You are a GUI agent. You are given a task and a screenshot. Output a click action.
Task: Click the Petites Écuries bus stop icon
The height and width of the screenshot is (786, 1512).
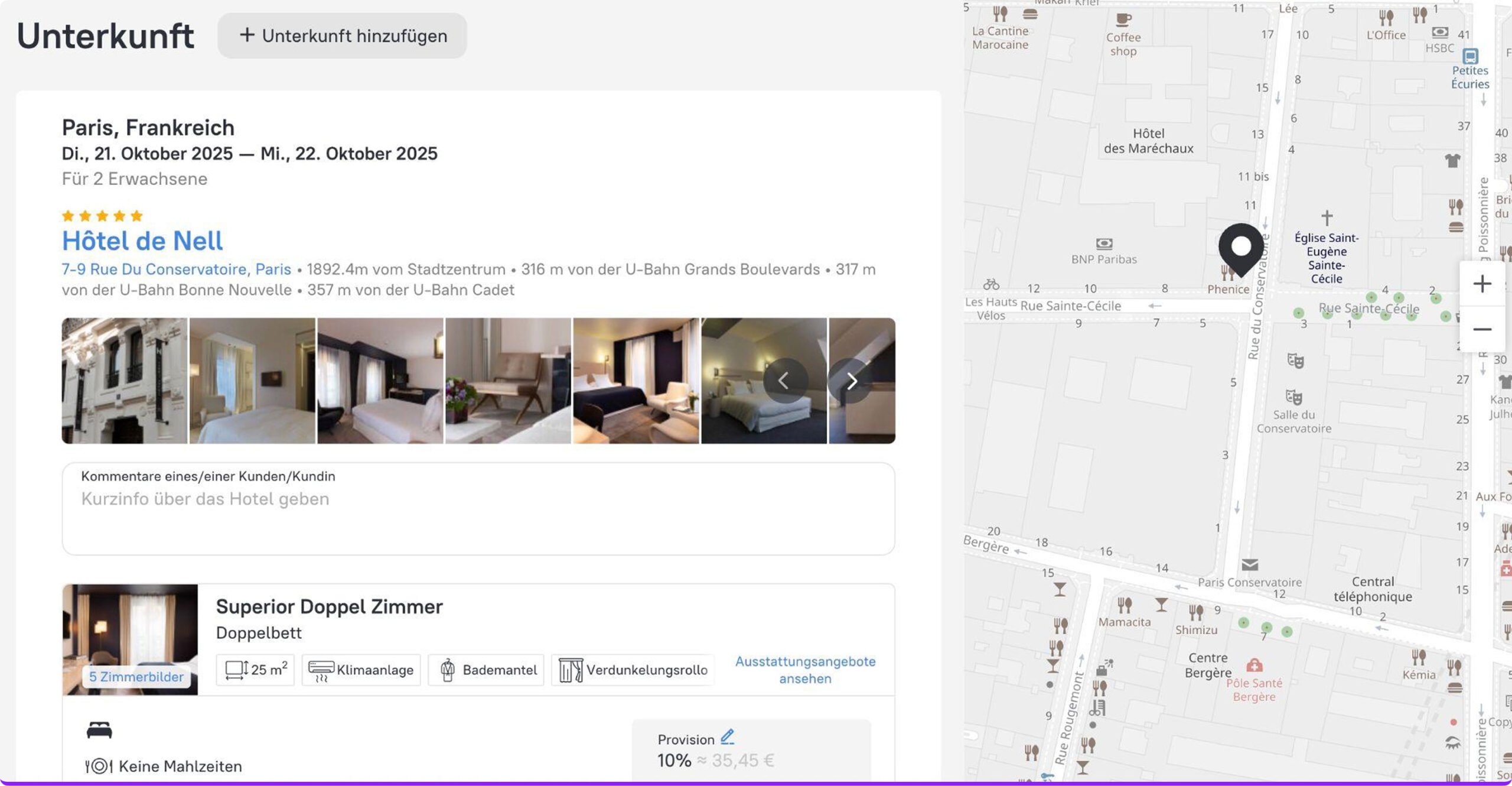pos(1470,56)
